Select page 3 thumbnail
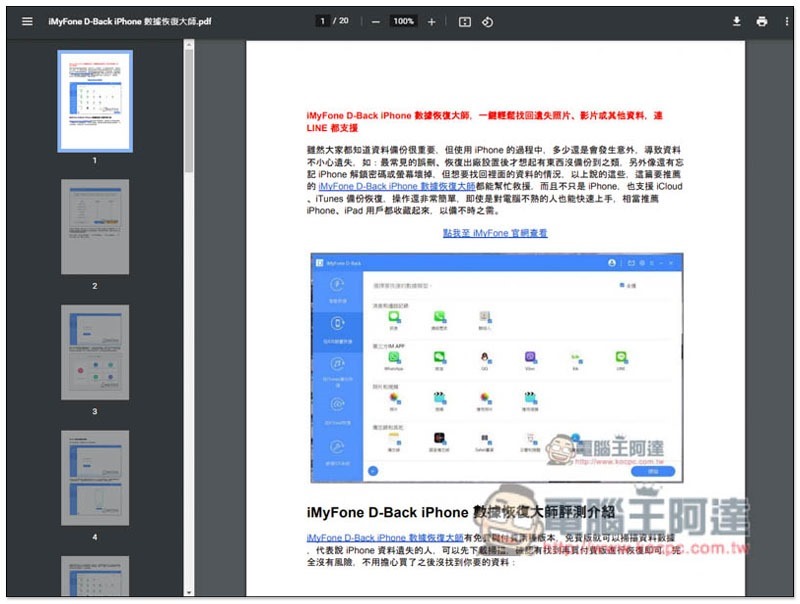The width and height of the screenshot is (800, 604). pyautogui.click(x=95, y=352)
